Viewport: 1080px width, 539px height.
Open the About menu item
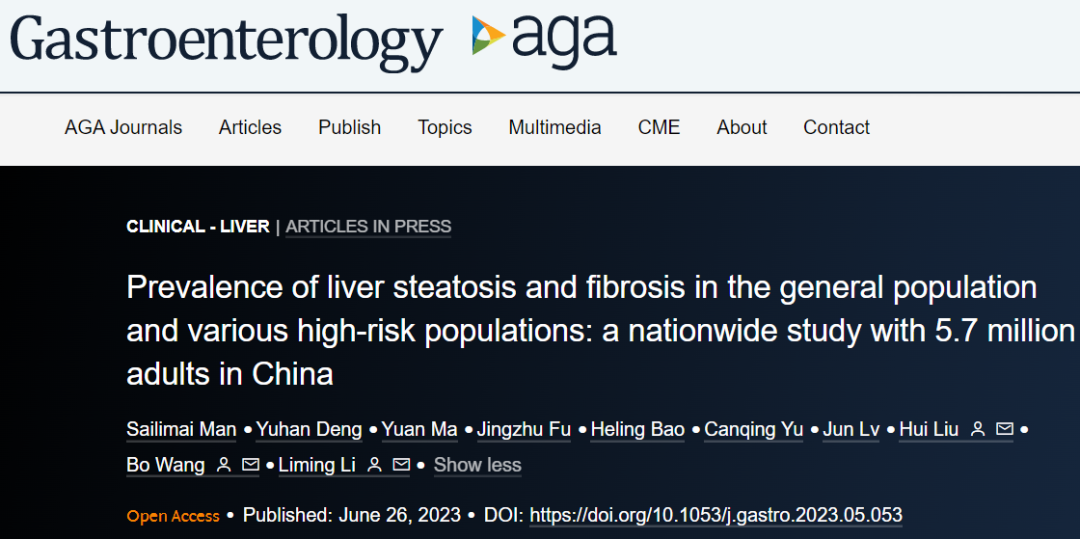[x=742, y=128]
